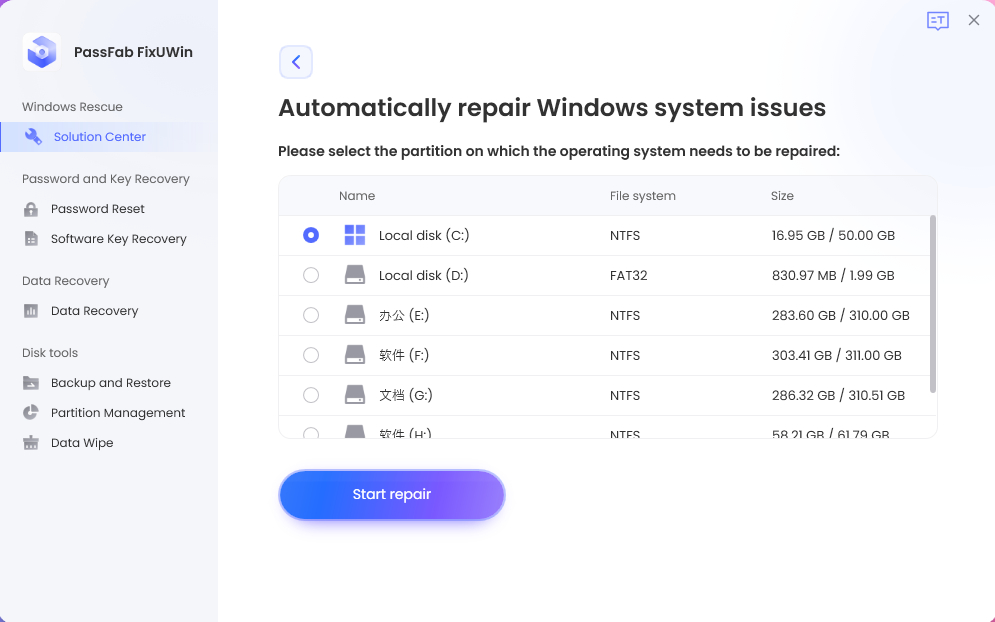
Task: Choose the 办公 (E:) partition radio button
Action: [311, 315]
